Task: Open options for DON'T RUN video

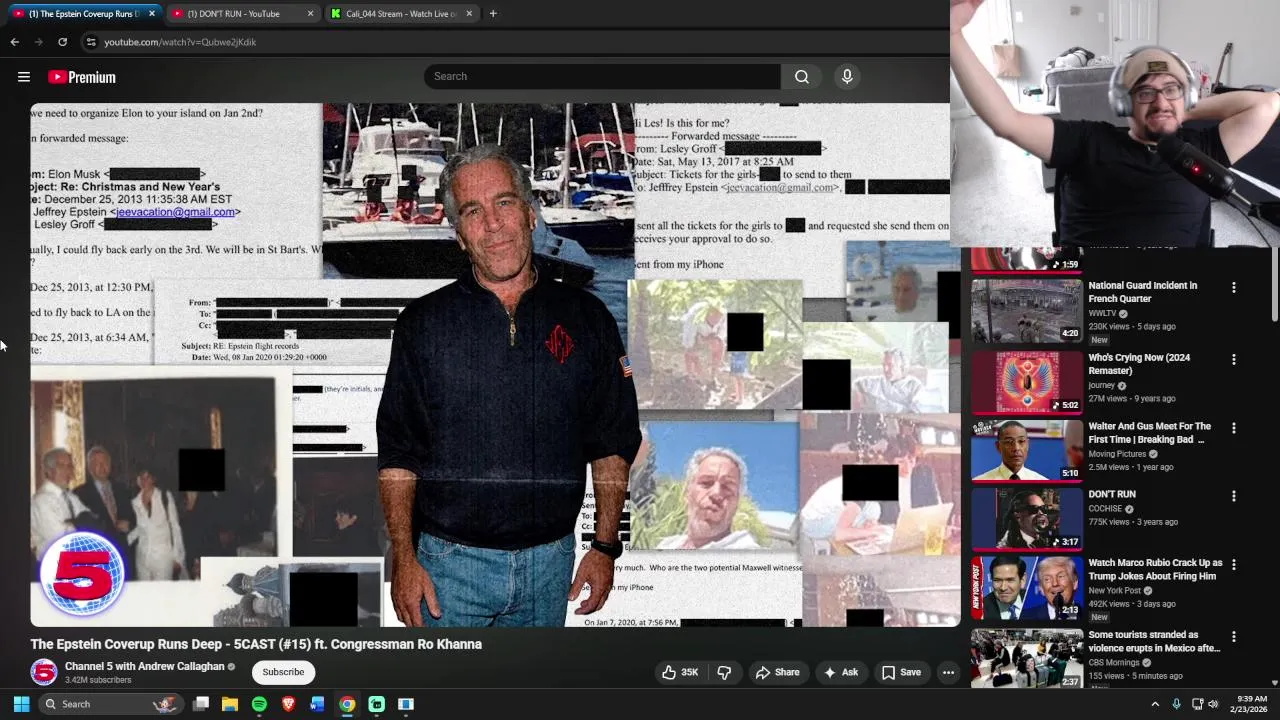Action: coord(1234,496)
